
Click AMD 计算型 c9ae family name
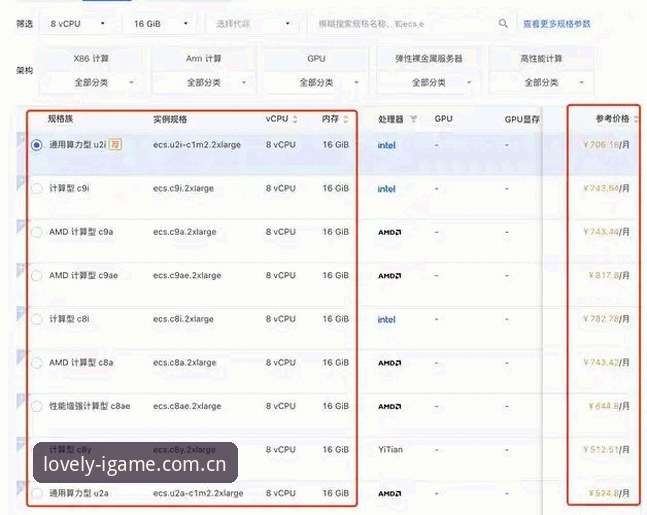click(83, 275)
